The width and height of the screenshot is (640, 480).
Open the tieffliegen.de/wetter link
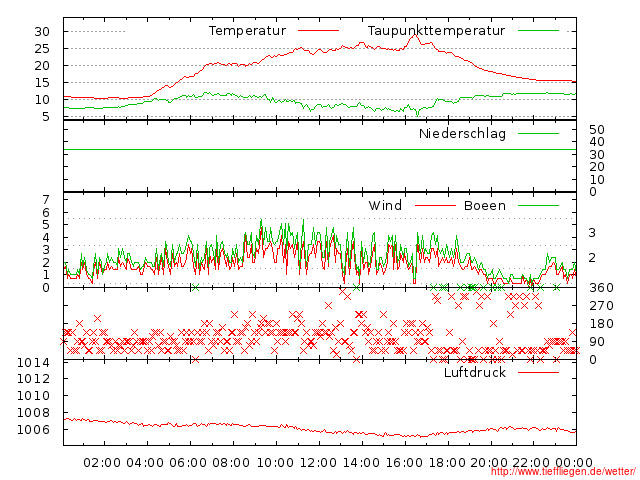pyautogui.click(x=563, y=472)
